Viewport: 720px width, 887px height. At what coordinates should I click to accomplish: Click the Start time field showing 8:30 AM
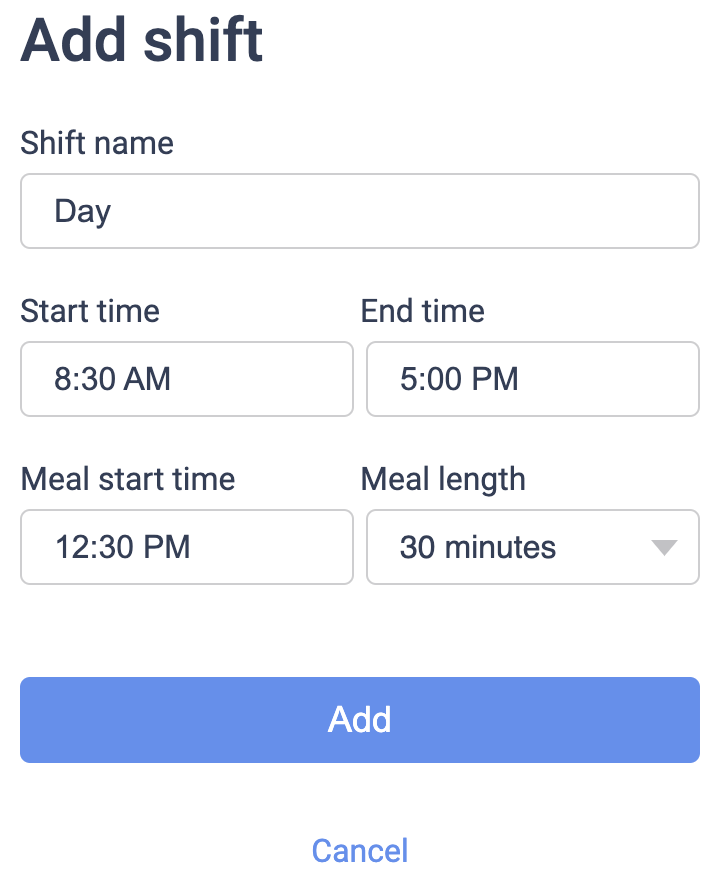[x=186, y=379]
